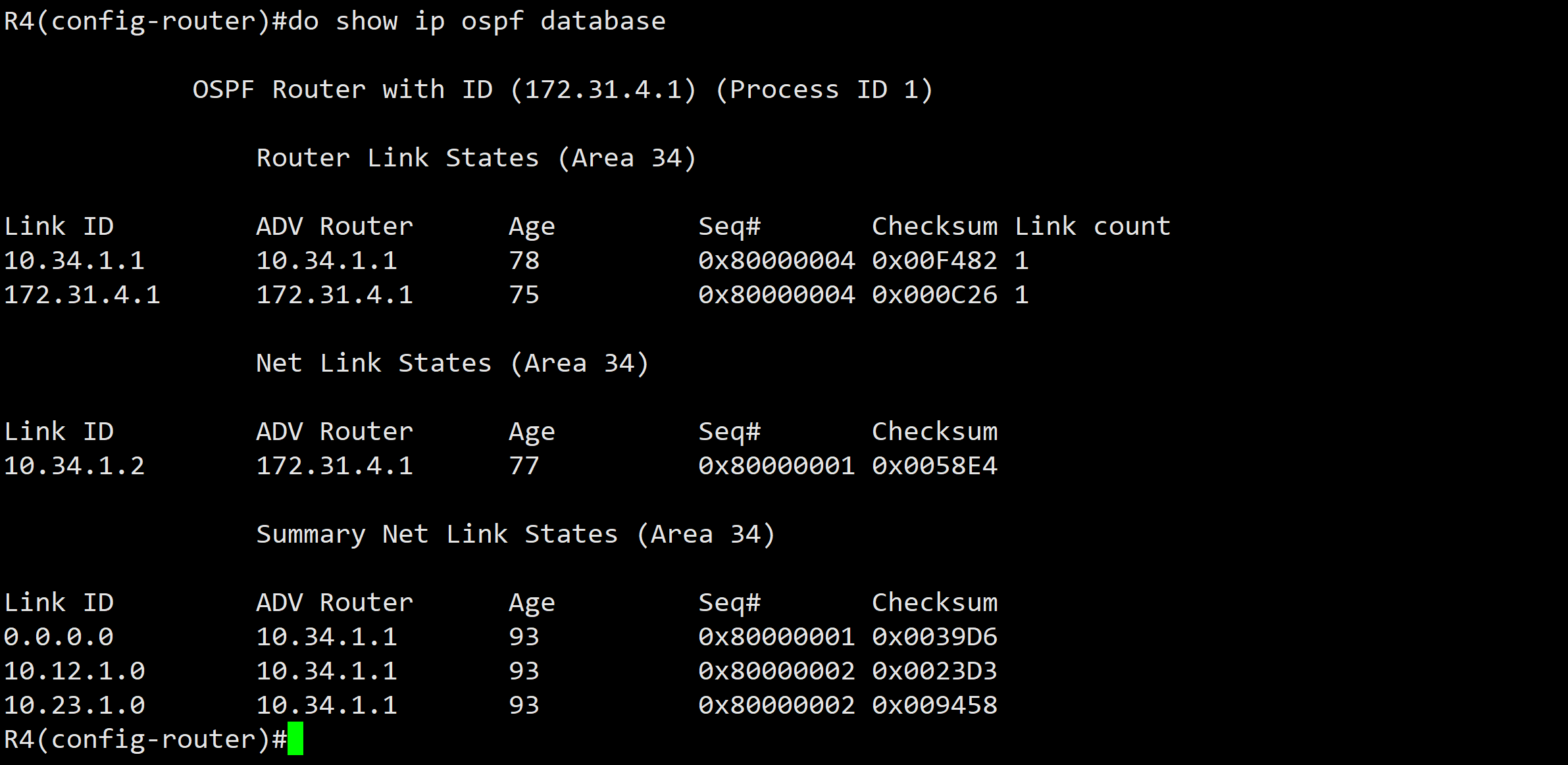
Task: Click the green terminal cursor block
Action: 295,739
